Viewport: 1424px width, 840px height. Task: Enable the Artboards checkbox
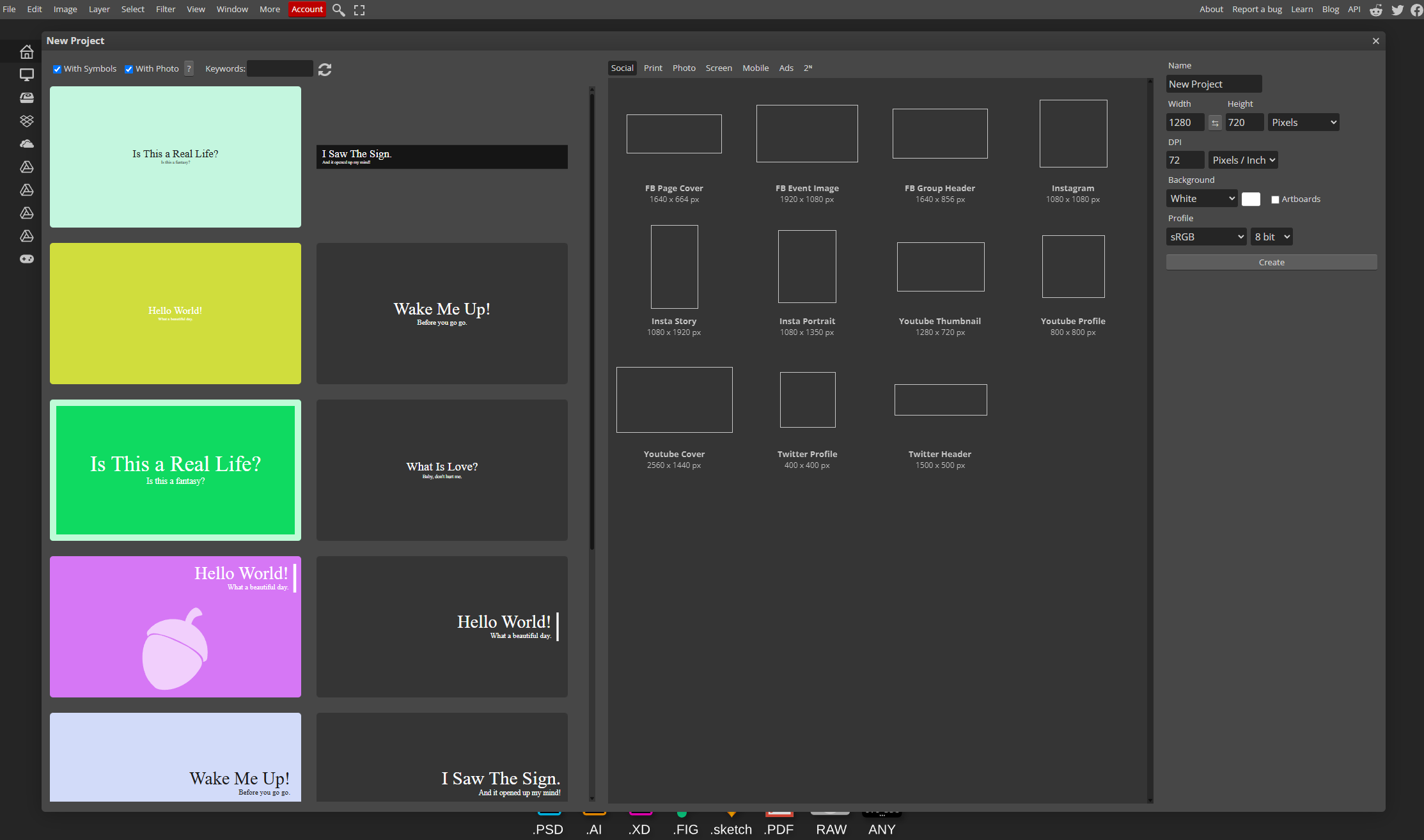click(1275, 199)
